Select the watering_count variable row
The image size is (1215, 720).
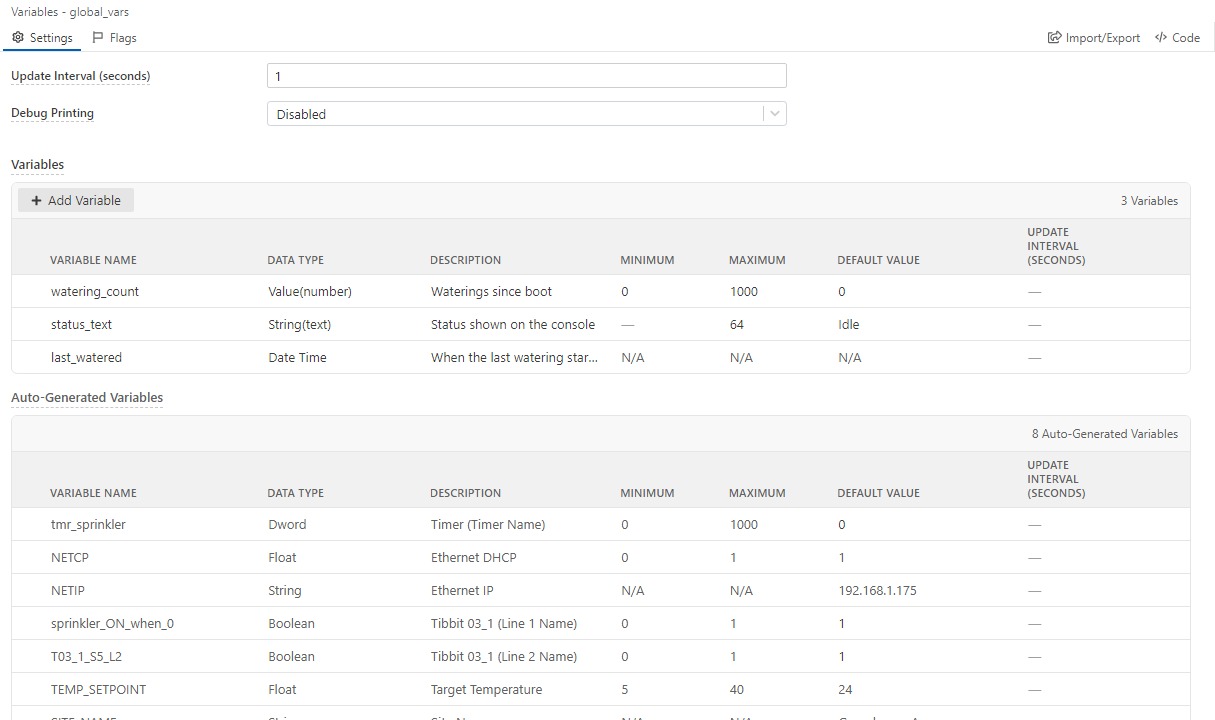[601, 291]
